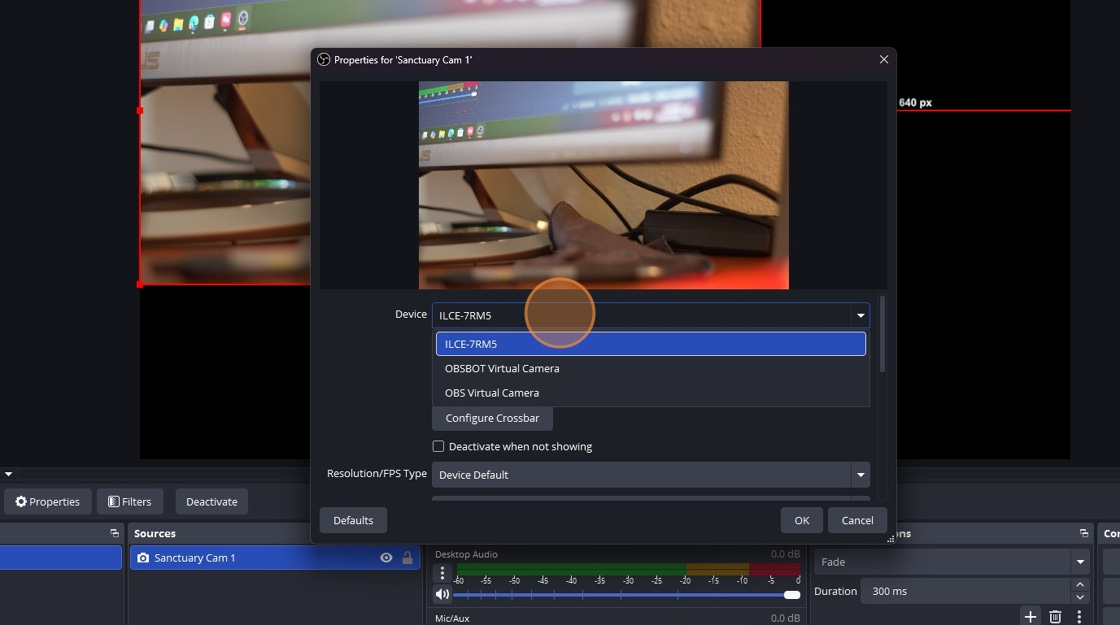Click the OBS logo in the dialog title
The width and height of the screenshot is (1120, 625).
(x=324, y=60)
